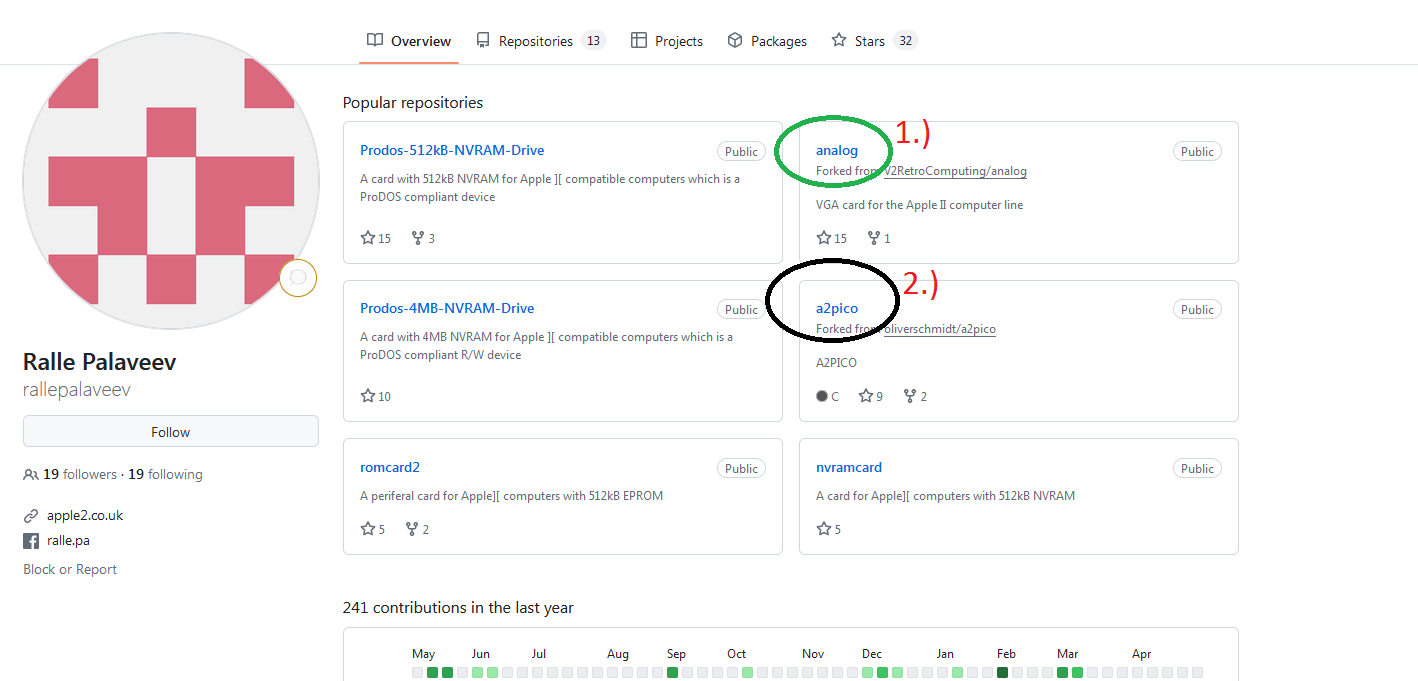Open the stargazers count of nvramcard
Screen dimensions: 1418x681
(x=829, y=529)
